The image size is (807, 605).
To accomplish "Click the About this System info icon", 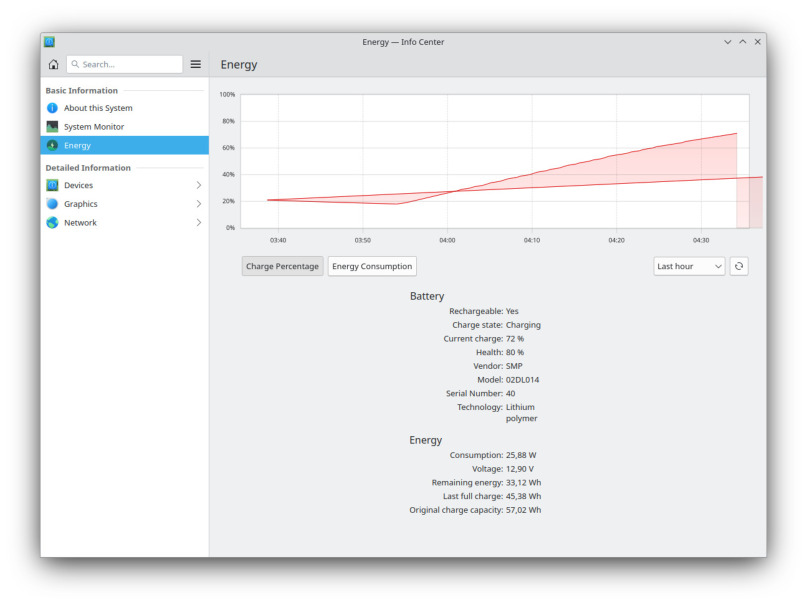I will tap(52, 108).
